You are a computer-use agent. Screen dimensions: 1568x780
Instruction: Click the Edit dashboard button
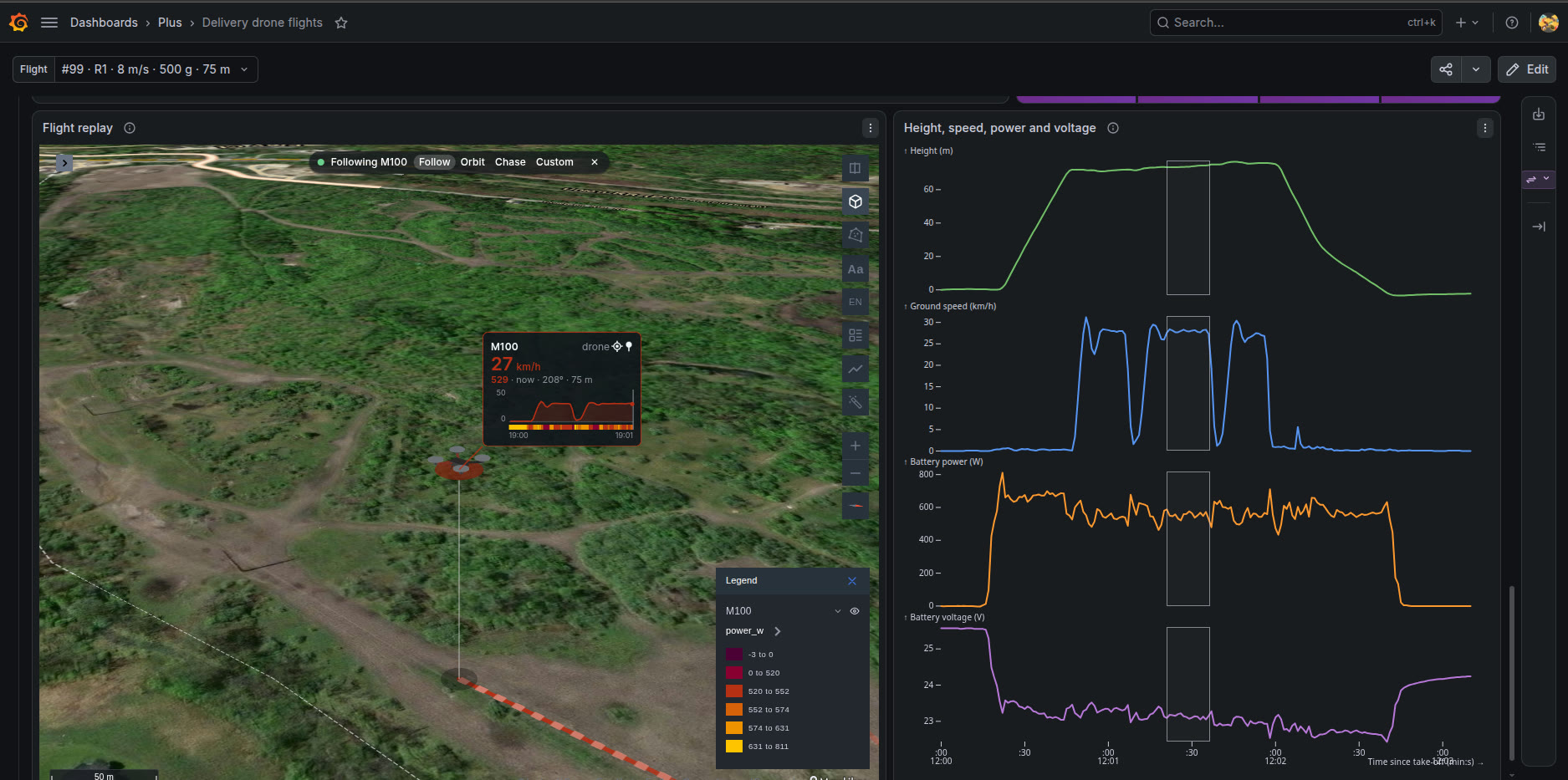coord(1527,69)
